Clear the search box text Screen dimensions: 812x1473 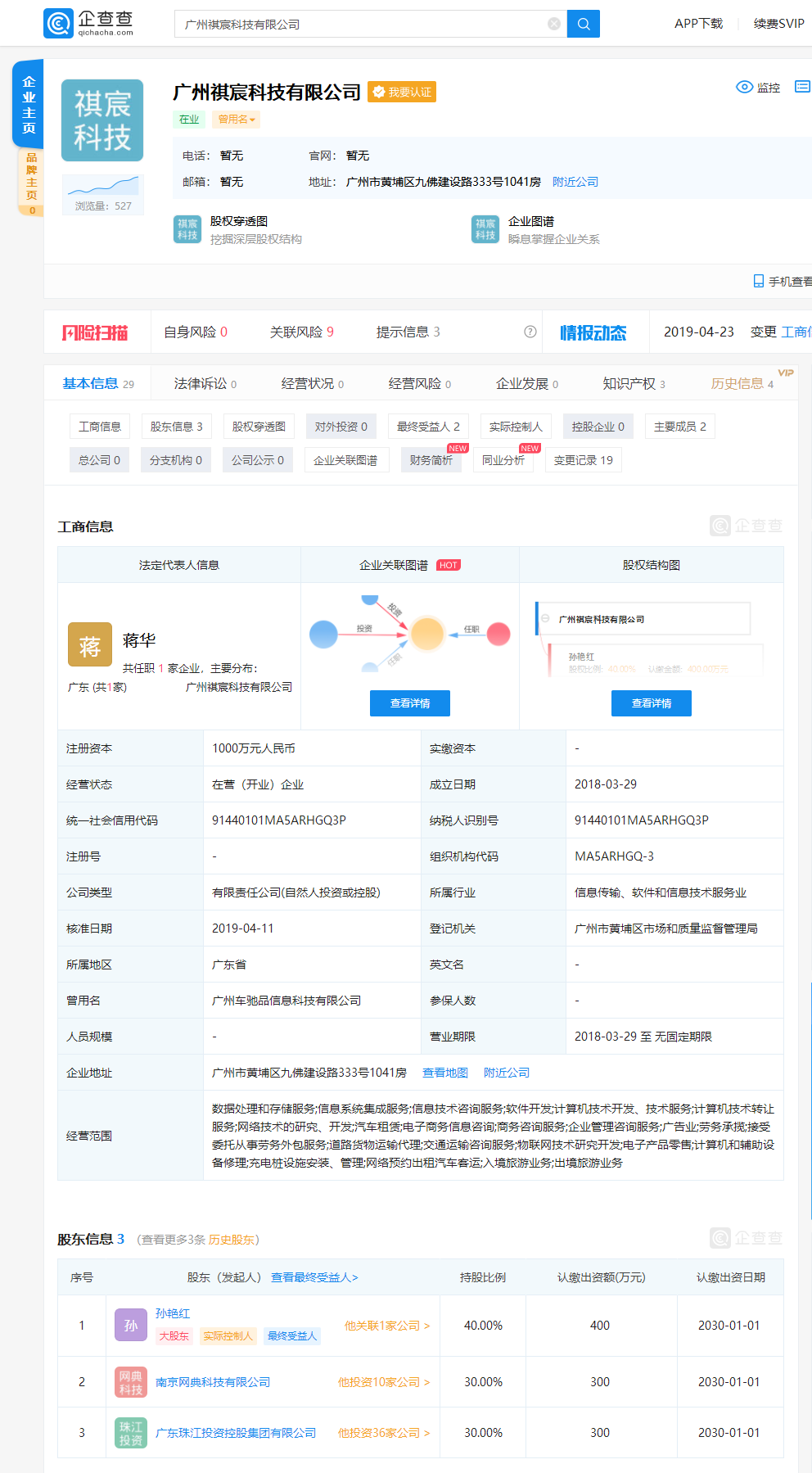tap(554, 24)
